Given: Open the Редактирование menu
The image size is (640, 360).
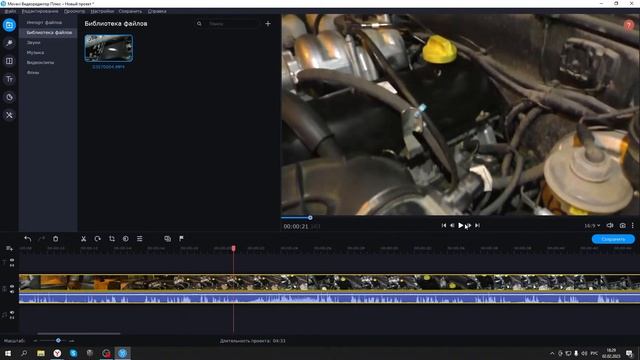Looking at the screenshot, I should tap(40, 11).
